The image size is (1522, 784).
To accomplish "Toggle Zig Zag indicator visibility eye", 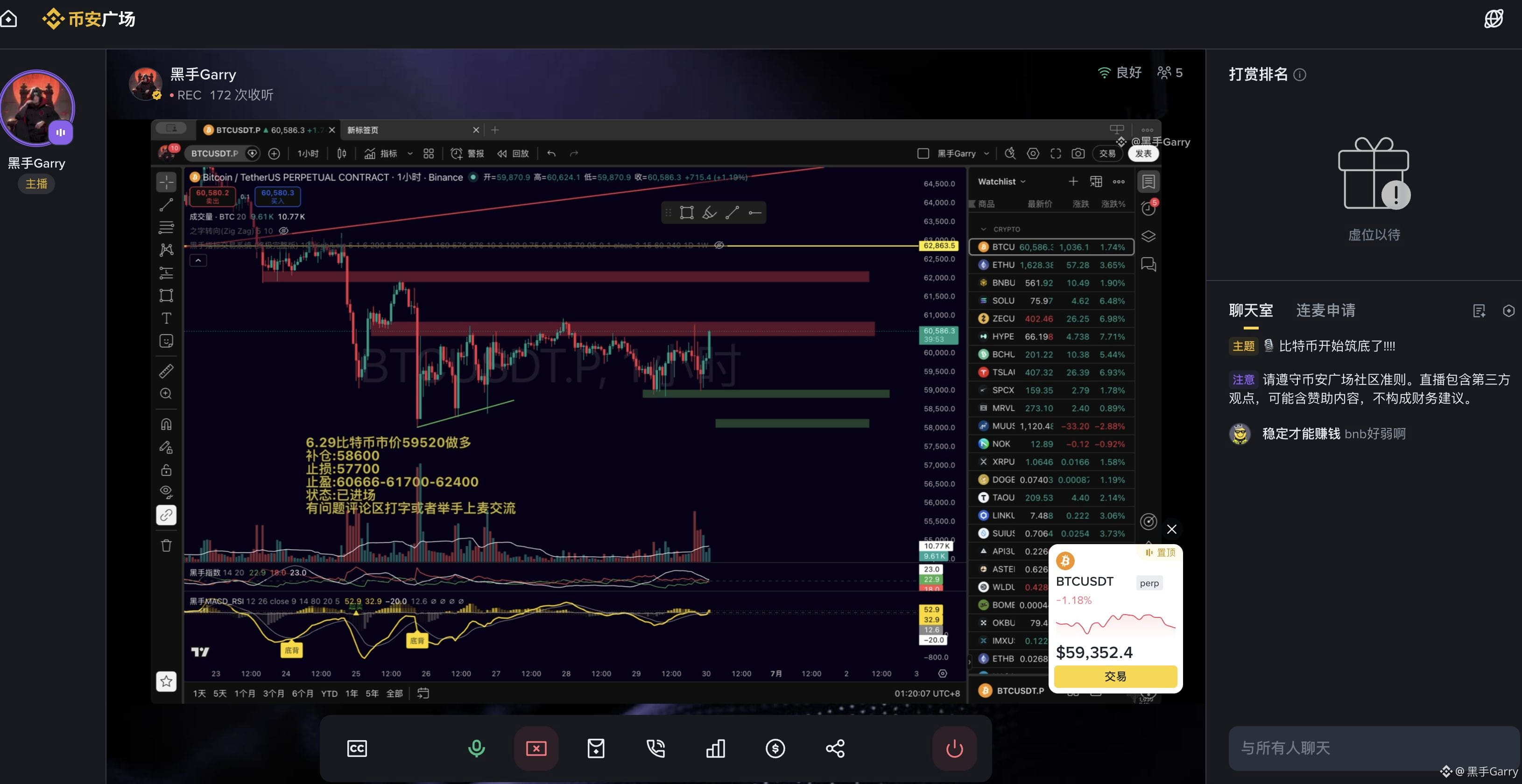I will click(x=283, y=231).
